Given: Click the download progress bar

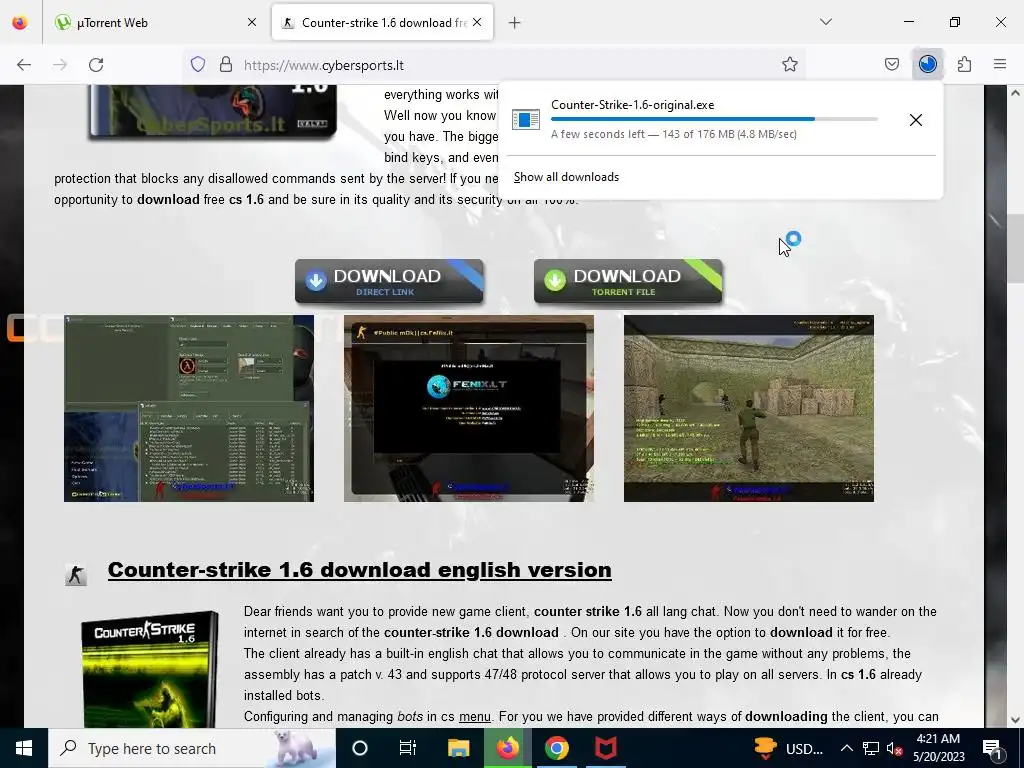Looking at the screenshot, I should (714, 120).
